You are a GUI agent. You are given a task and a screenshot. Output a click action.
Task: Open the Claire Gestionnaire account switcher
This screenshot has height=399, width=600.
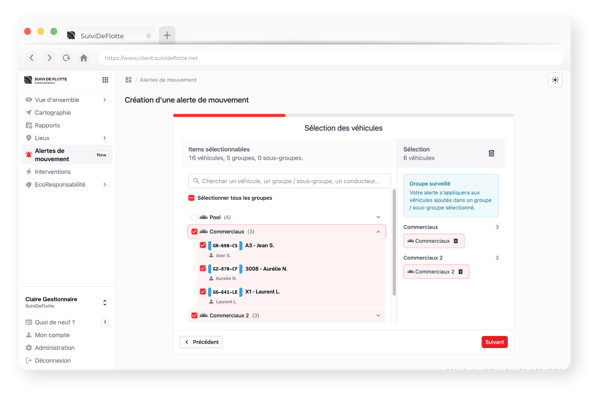coord(67,302)
